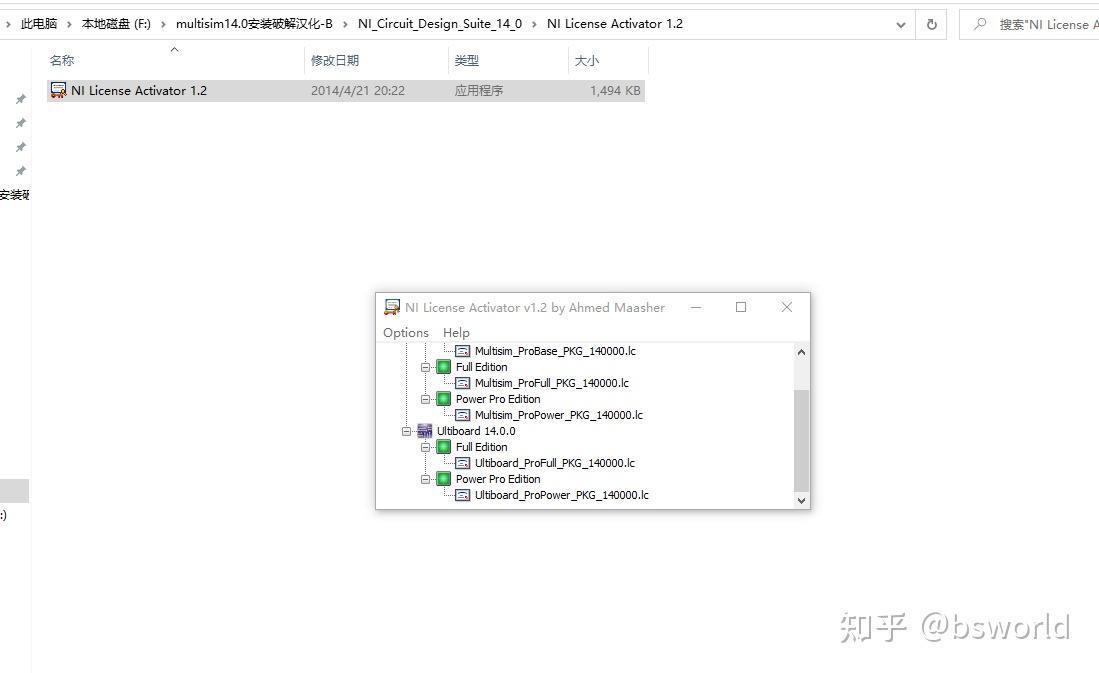
Task: Collapse the Ultiboard 14.0.0 tree node
Action: point(406,431)
